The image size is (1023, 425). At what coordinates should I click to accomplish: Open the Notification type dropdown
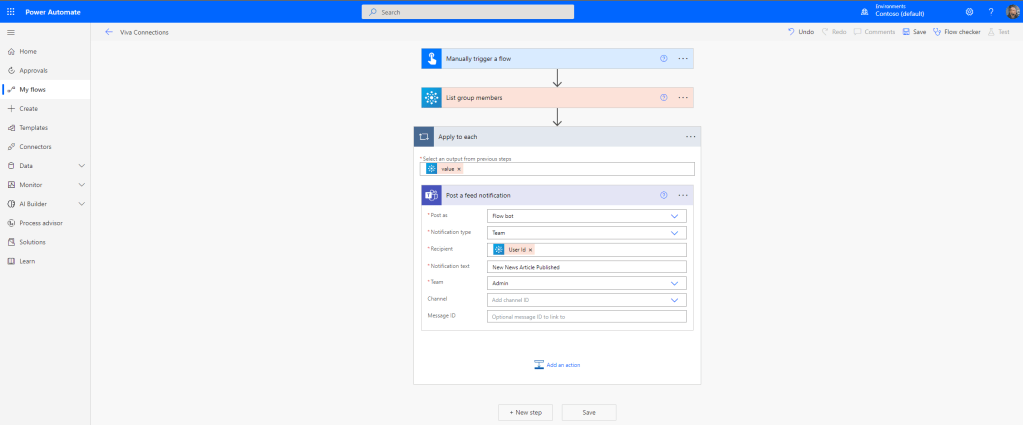[x=674, y=232]
